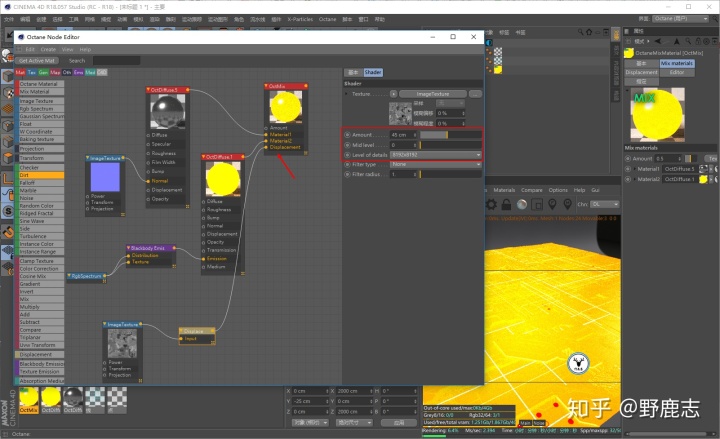Collapse the OctDiffuse.5 node
This screenshot has height=439, width=720.
[x=149, y=90]
